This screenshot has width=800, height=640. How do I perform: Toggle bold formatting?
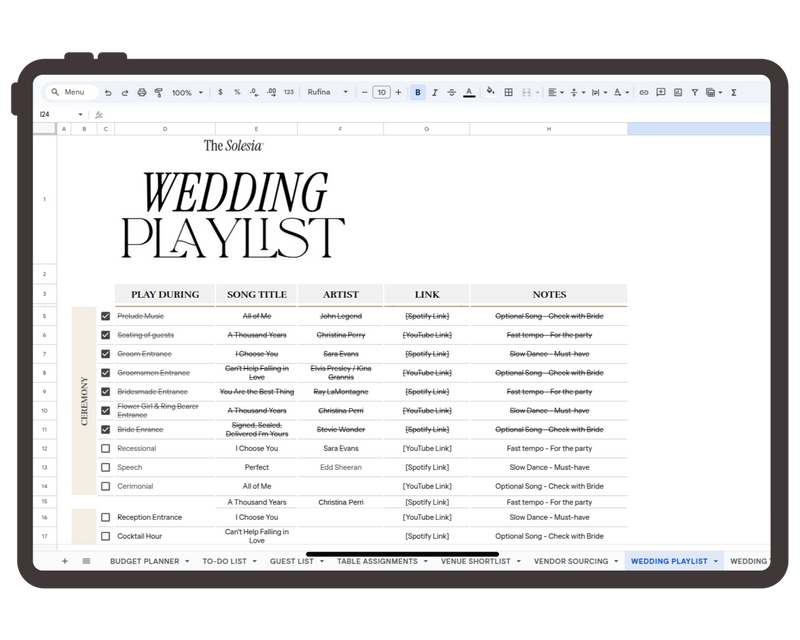coord(418,92)
